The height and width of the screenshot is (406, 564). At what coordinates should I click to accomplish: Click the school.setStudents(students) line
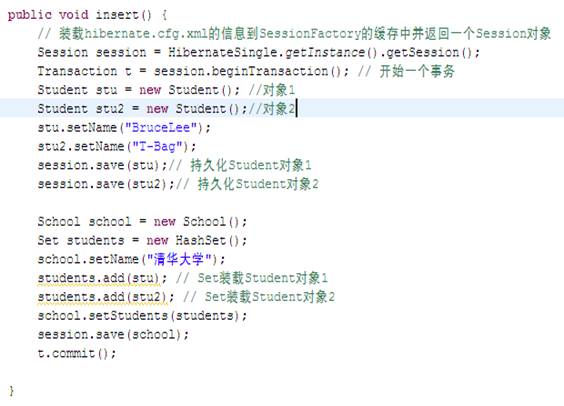pos(142,316)
